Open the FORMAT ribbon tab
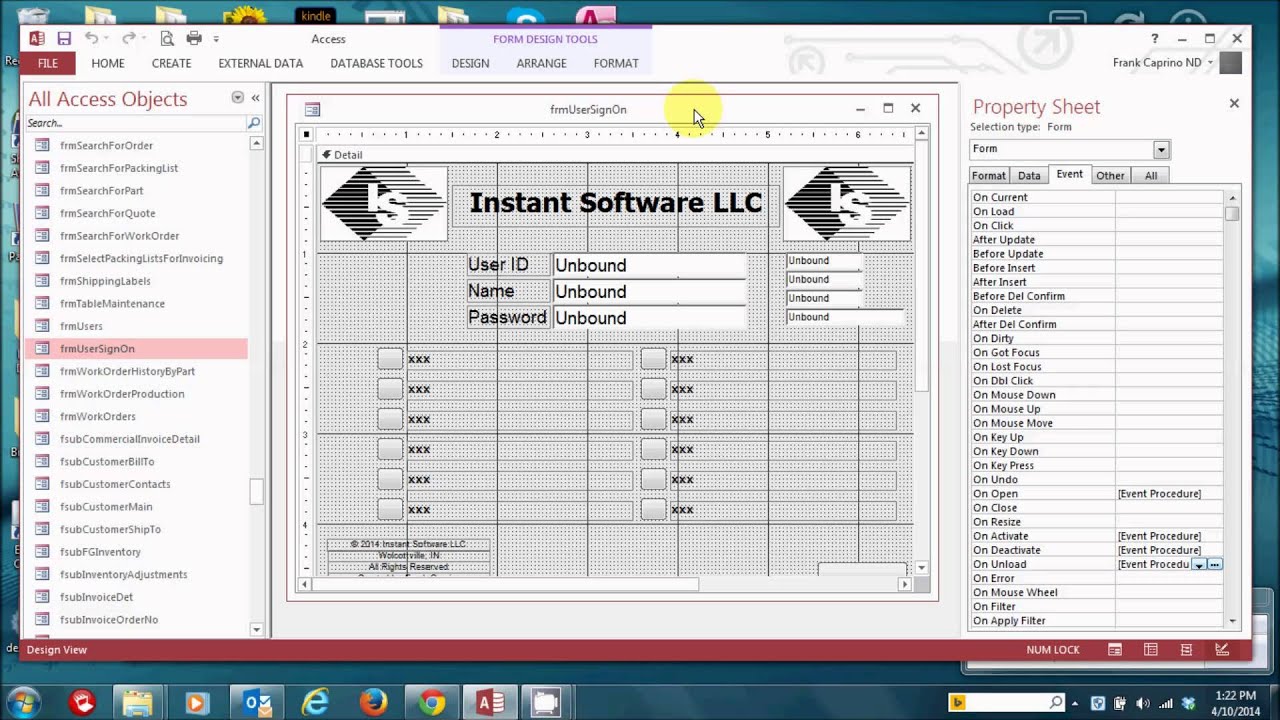Screen dimensions: 1280x720 click(x=616, y=63)
